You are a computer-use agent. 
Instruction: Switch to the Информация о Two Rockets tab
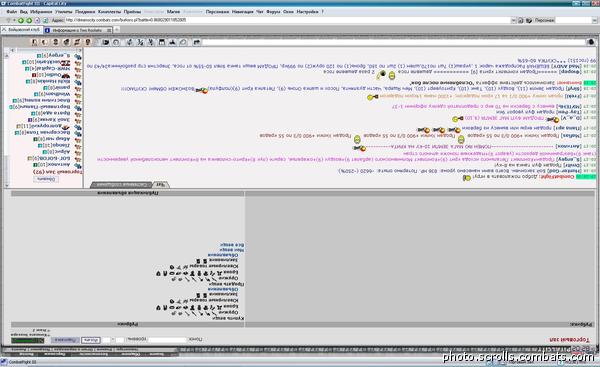(78, 30)
